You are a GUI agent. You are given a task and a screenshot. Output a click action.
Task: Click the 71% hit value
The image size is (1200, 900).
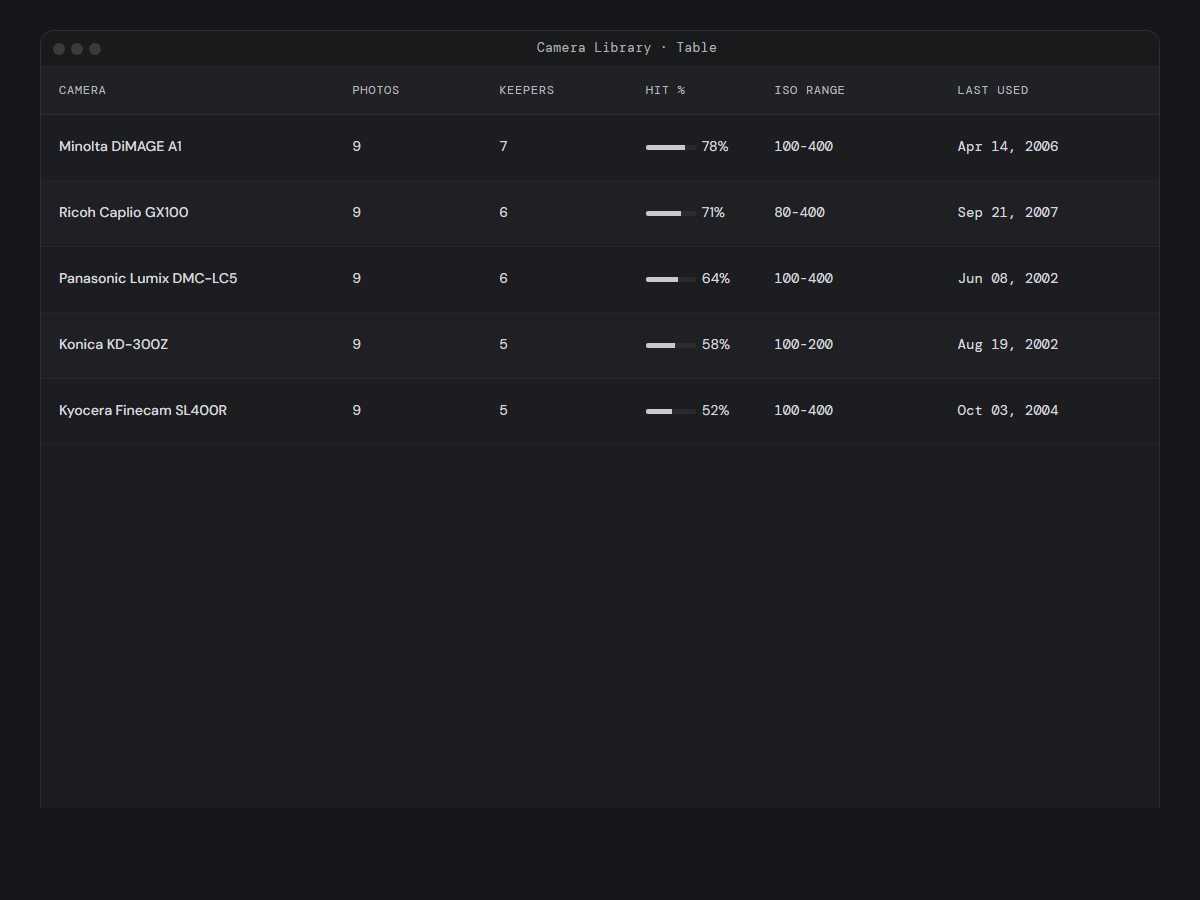click(713, 212)
